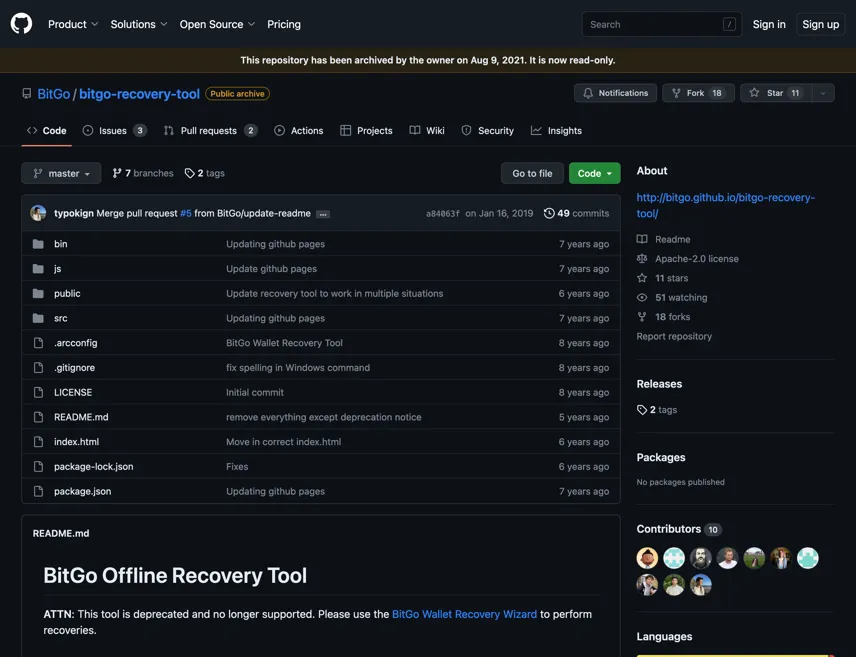Focus the Search input field

click(662, 24)
